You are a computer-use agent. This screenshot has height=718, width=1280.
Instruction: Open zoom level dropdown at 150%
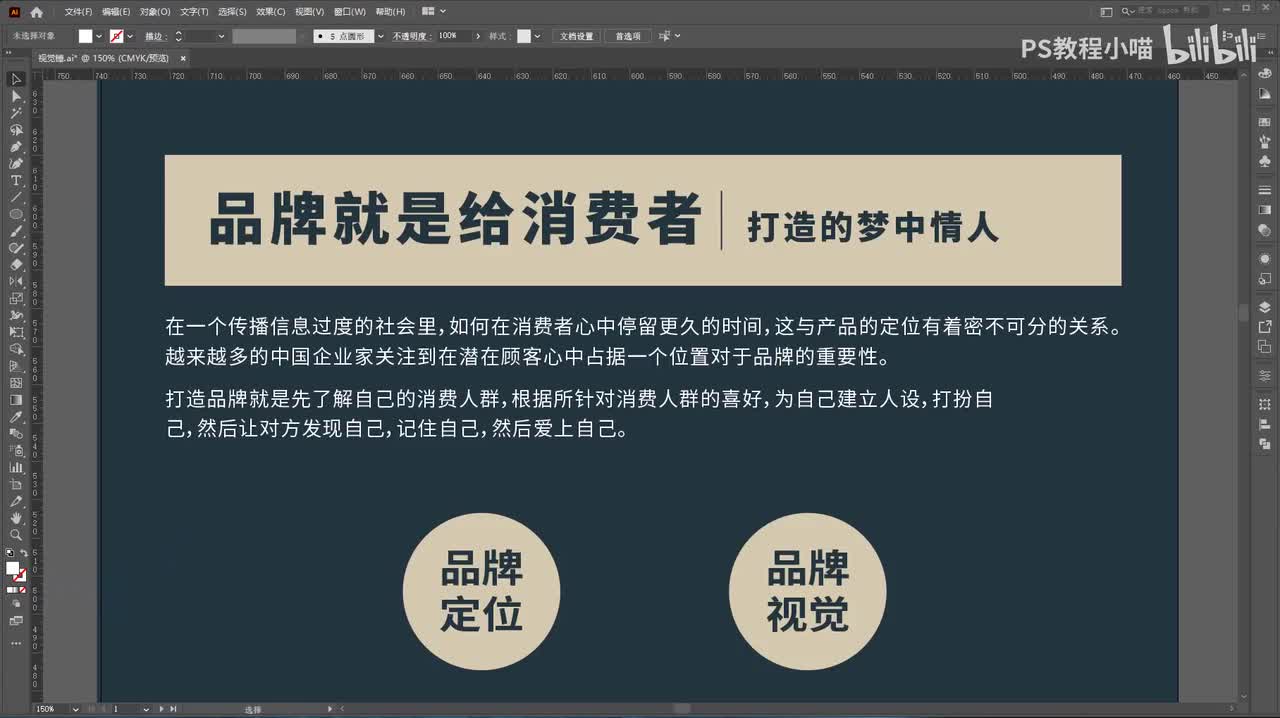(75, 709)
